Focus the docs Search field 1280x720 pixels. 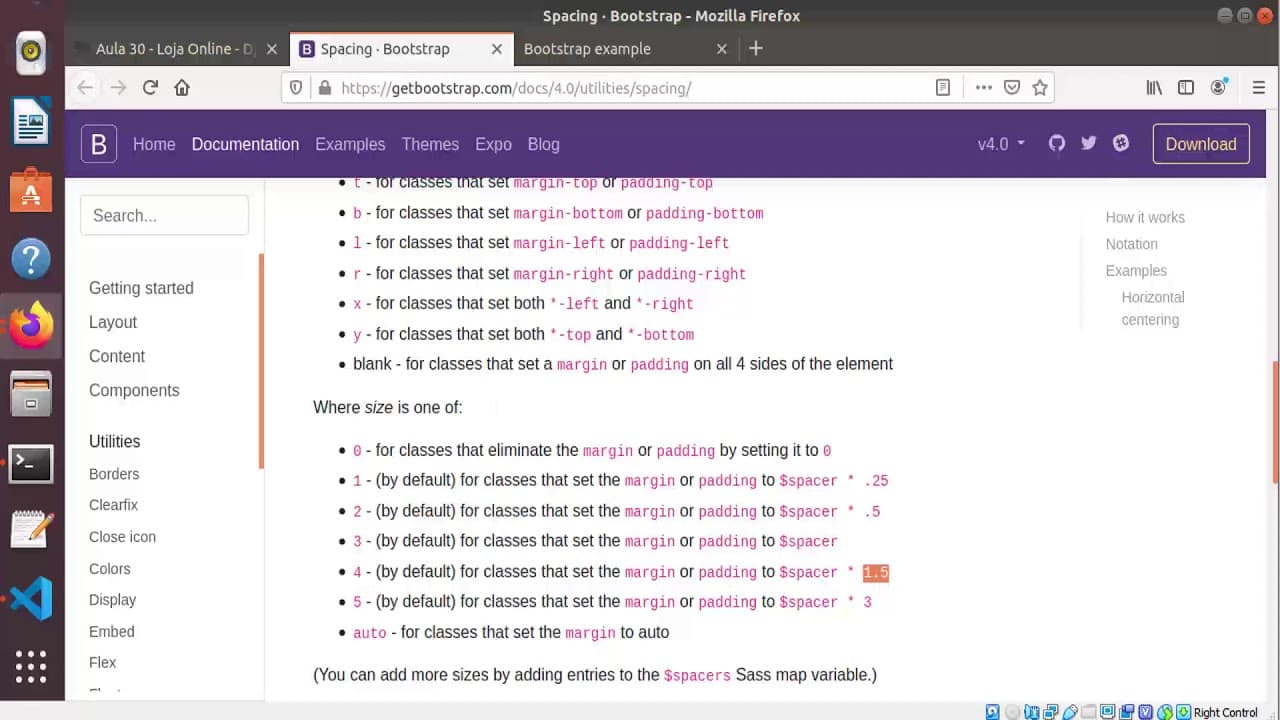164,215
